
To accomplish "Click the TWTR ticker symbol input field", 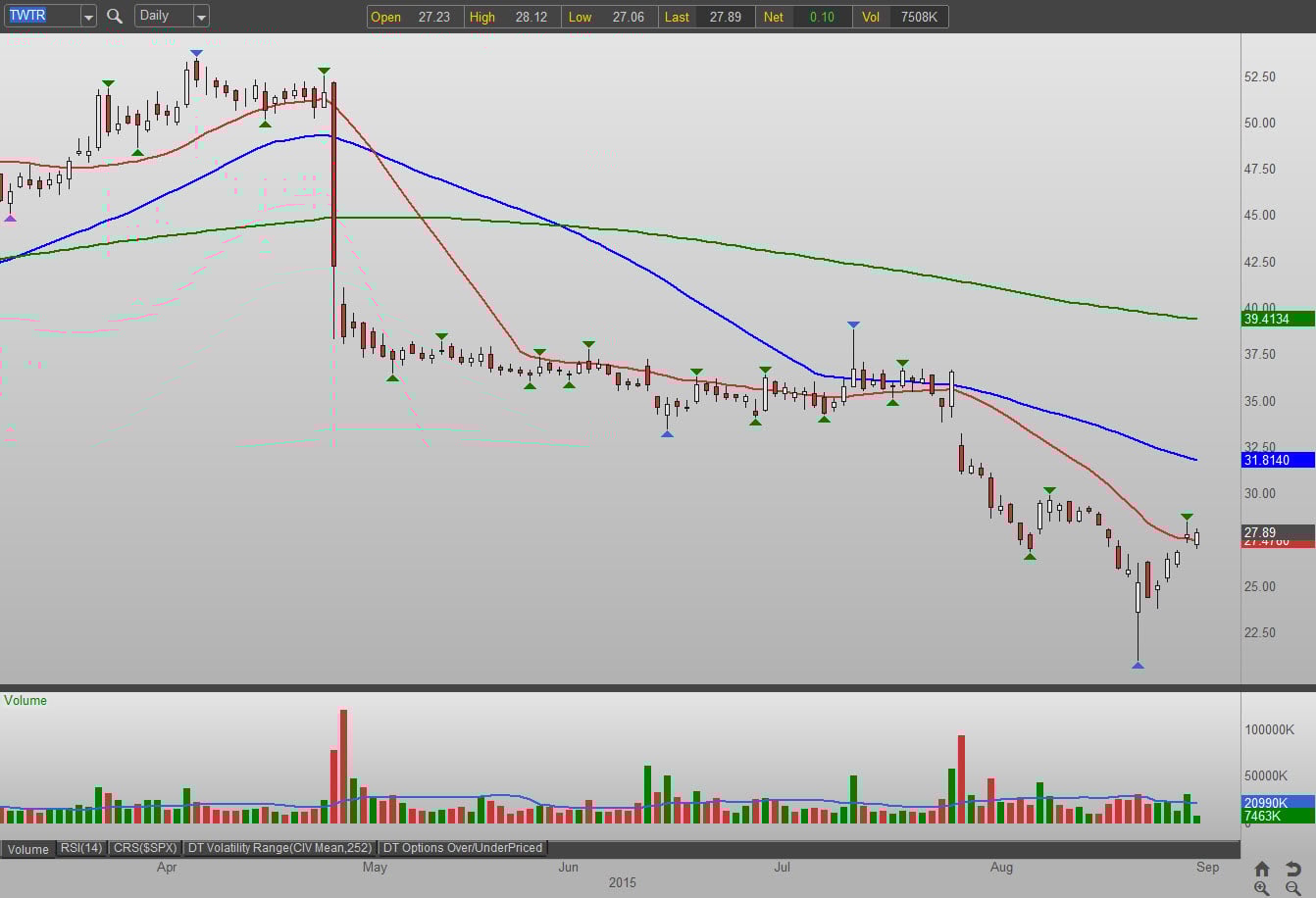I will point(41,16).
